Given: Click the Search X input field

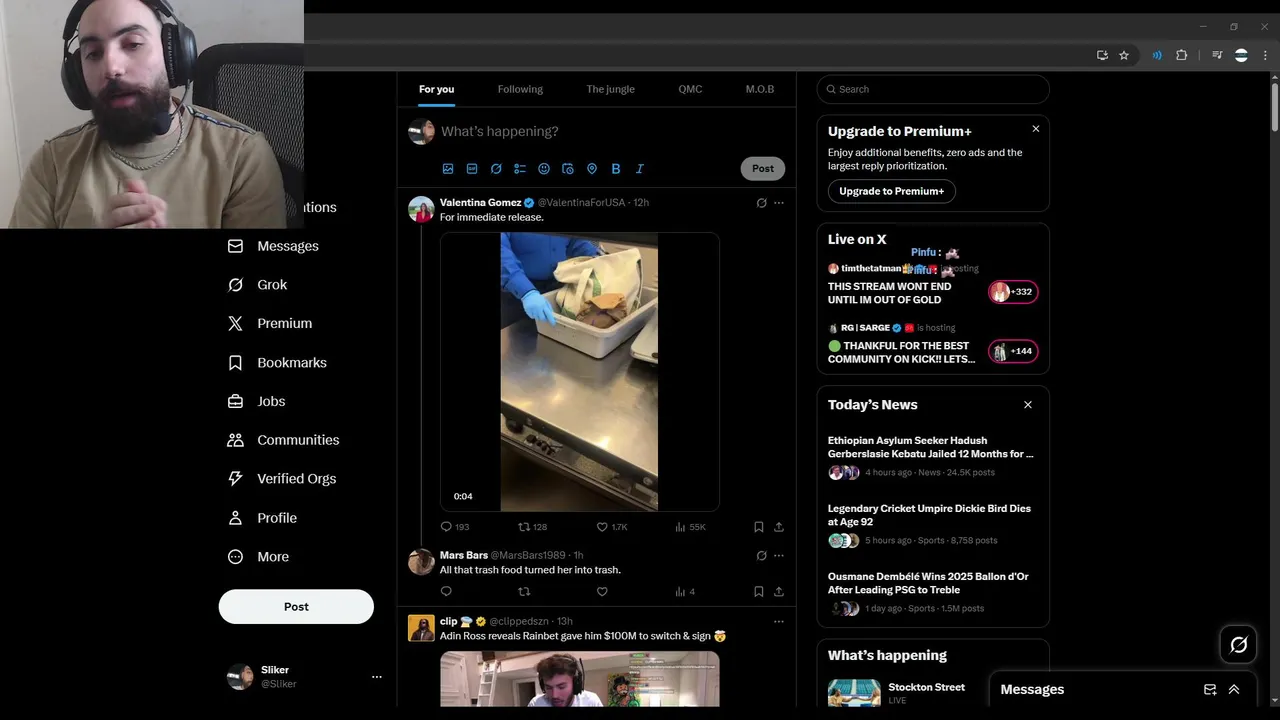Looking at the screenshot, I should tap(933, 89).
